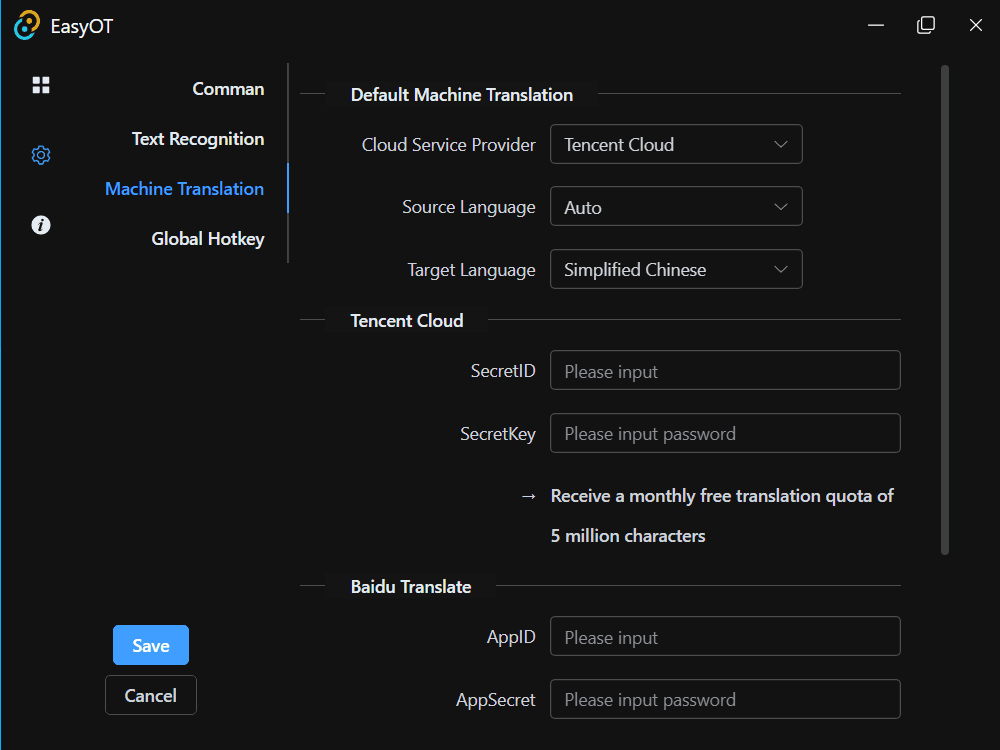Click the arrow icon beside free quota text
This screenshot has width=1000, height=750.
(x=529, y=496)
